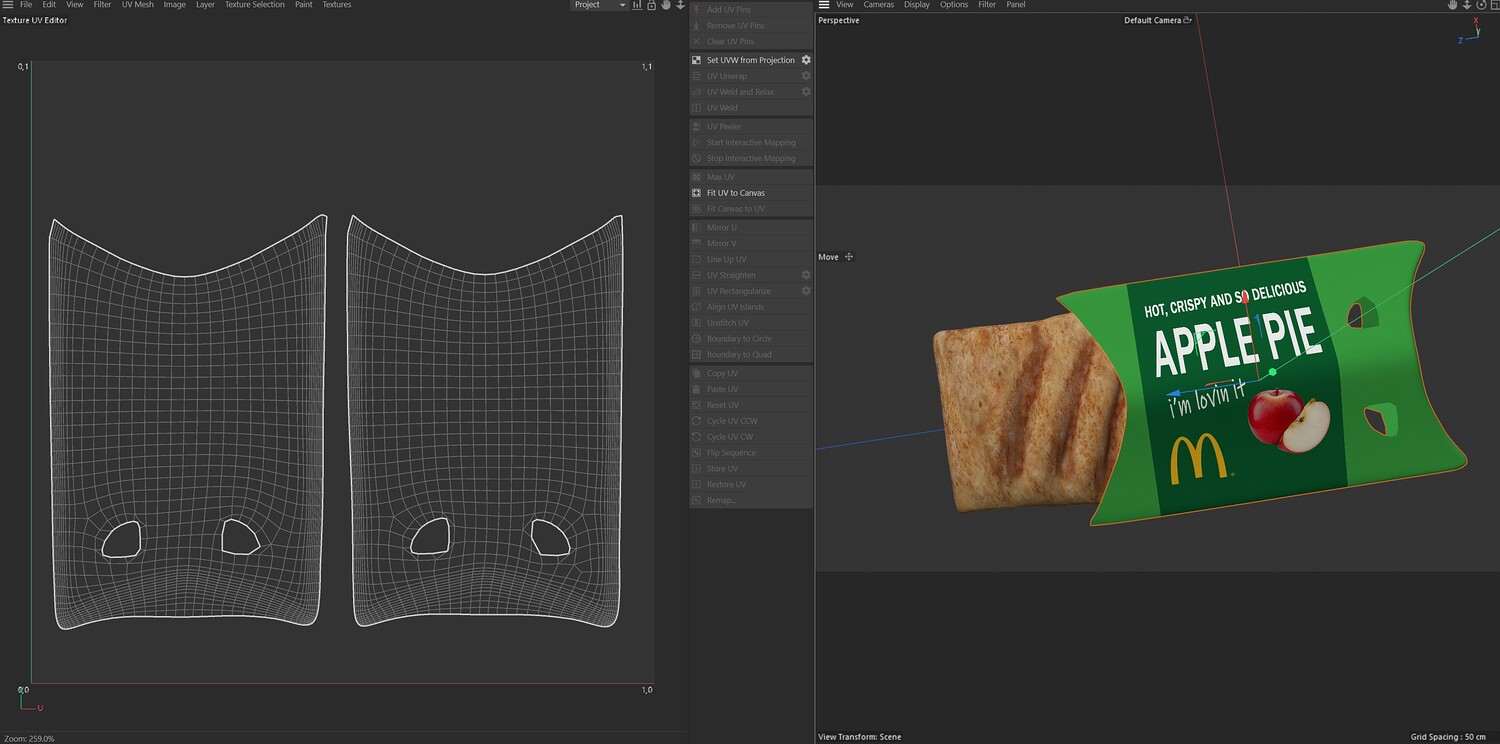Click Set UVW from Projection button
1500x744 pixels.
[751, 60]
